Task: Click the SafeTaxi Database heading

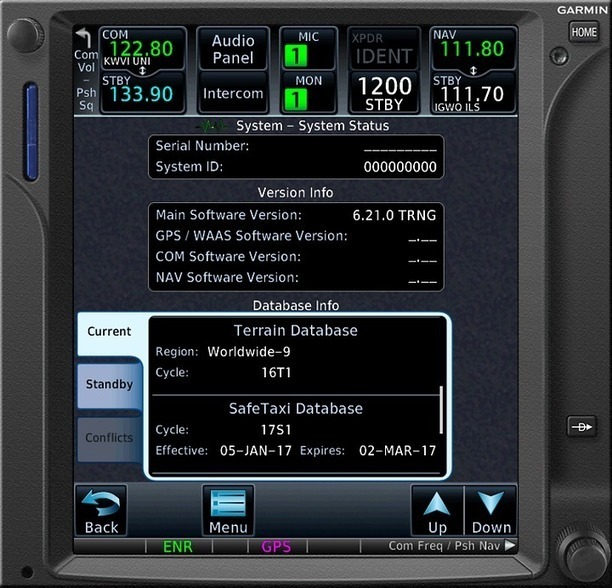Action: tap(295, 409)
